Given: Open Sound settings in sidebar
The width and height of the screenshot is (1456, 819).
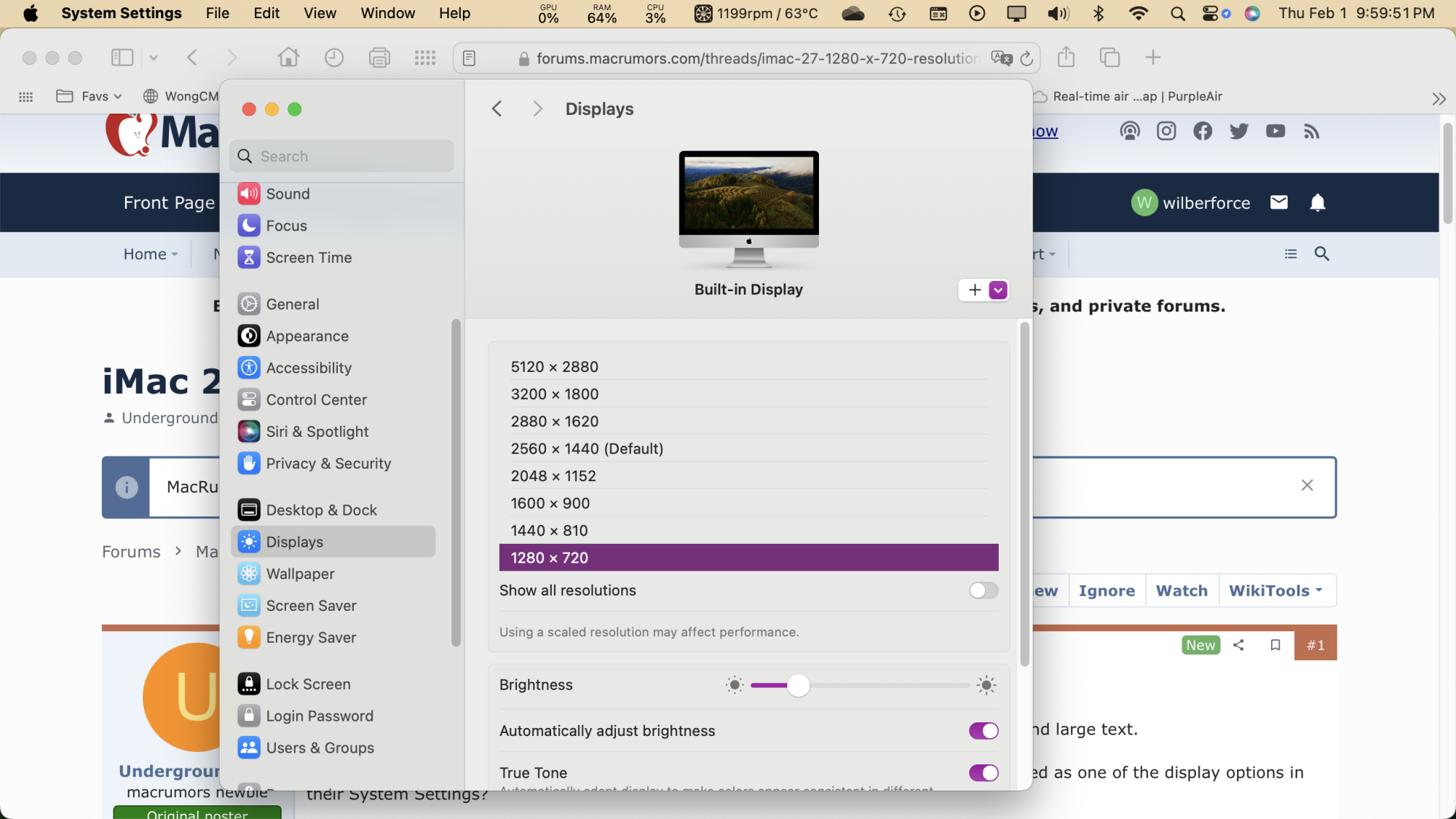Looking at the screenshot, I should [288, 194].
